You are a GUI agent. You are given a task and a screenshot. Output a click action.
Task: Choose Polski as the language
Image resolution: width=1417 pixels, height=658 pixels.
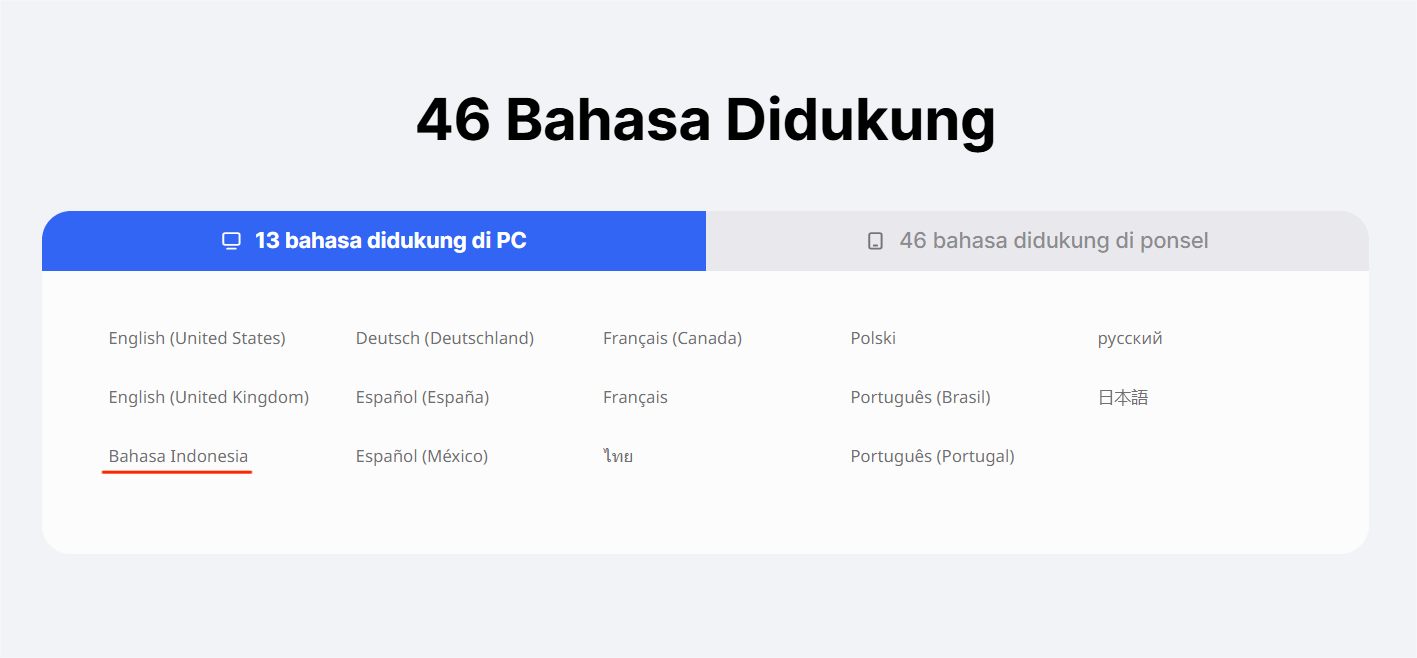pyautogui.click(x=872, y=338)
